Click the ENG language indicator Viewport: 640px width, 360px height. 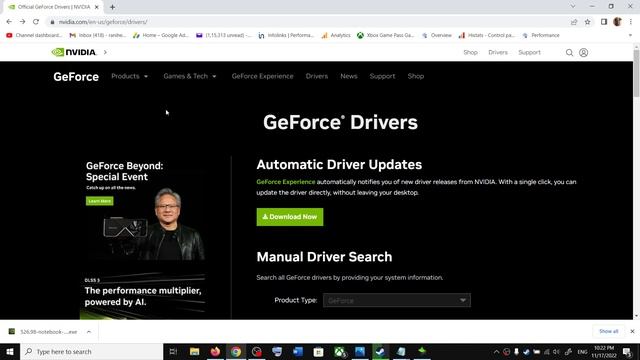pyautogui.click(x=582, y=351)
